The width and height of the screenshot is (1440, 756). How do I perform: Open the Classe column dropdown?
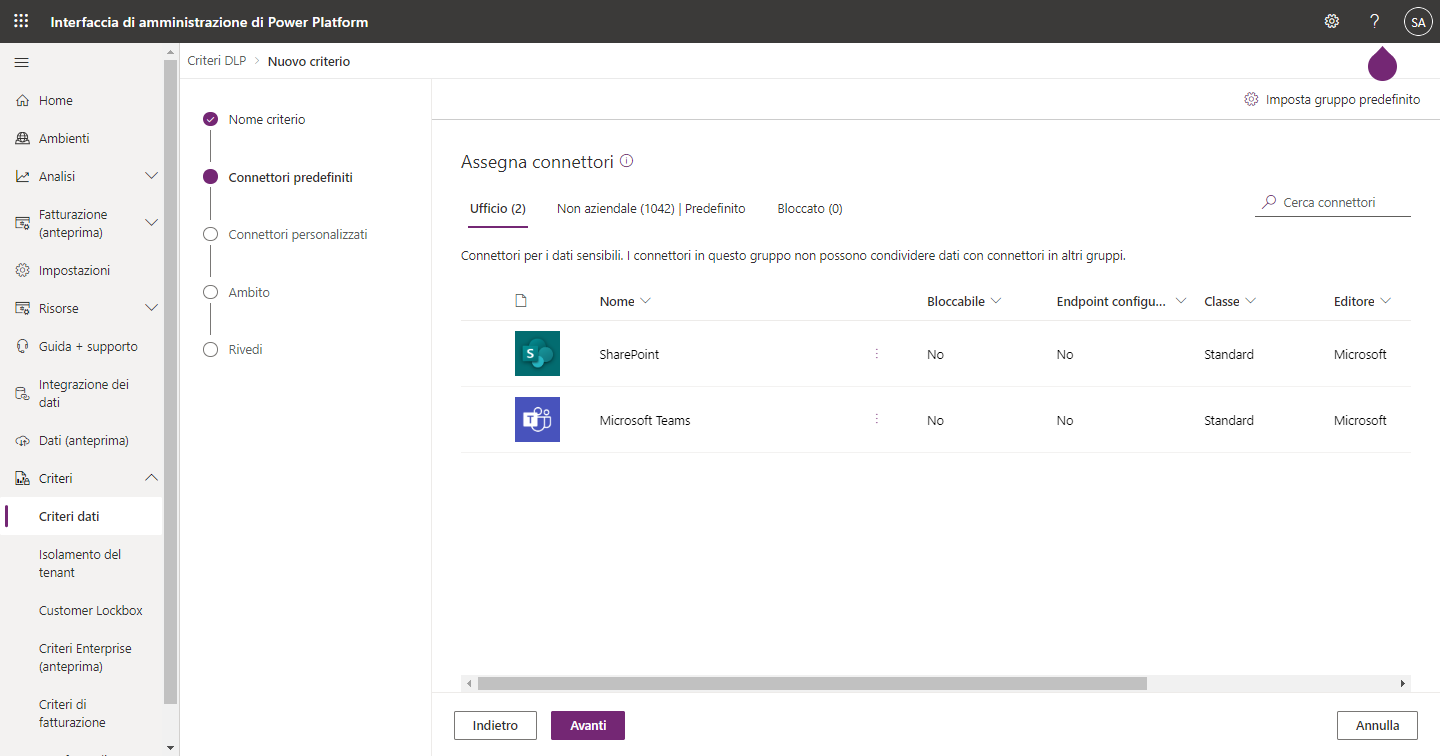pos(1250,301)
